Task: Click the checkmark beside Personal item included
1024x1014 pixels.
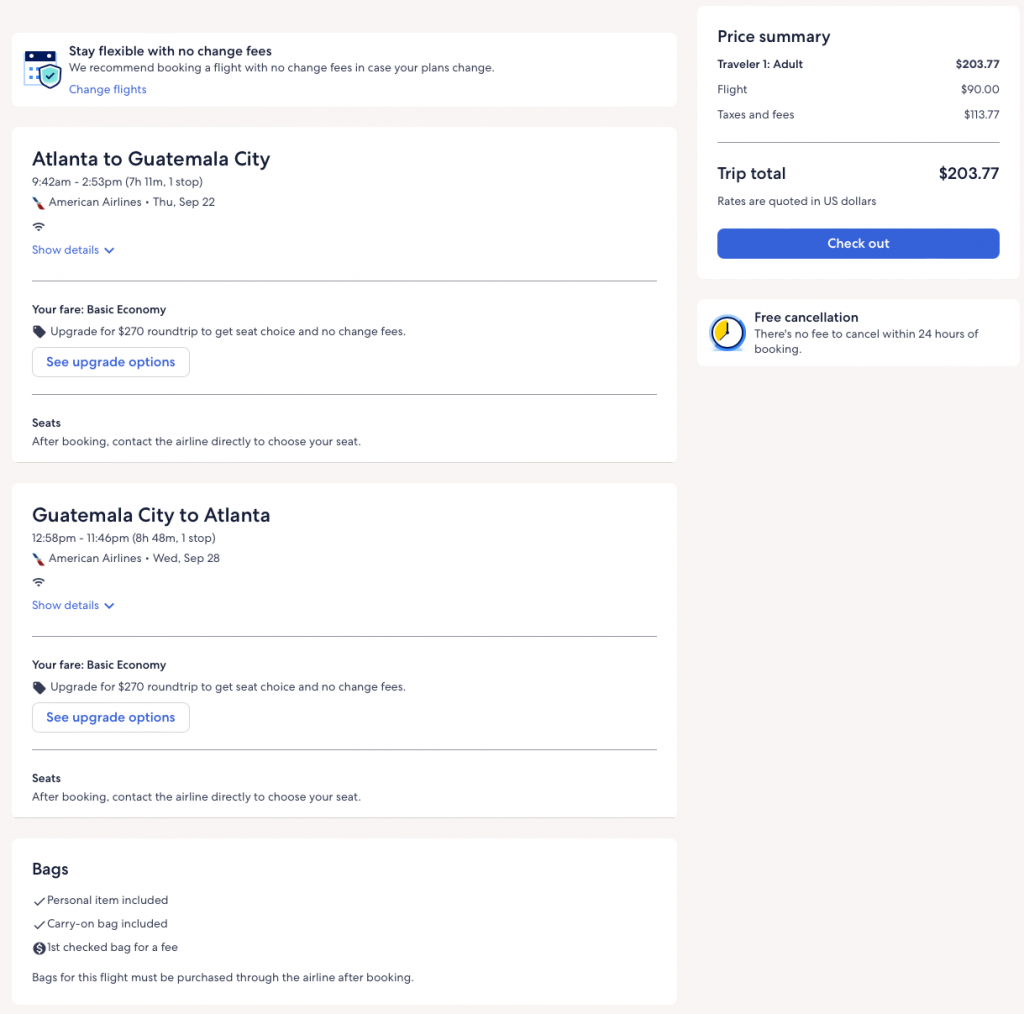Action: 39,901
